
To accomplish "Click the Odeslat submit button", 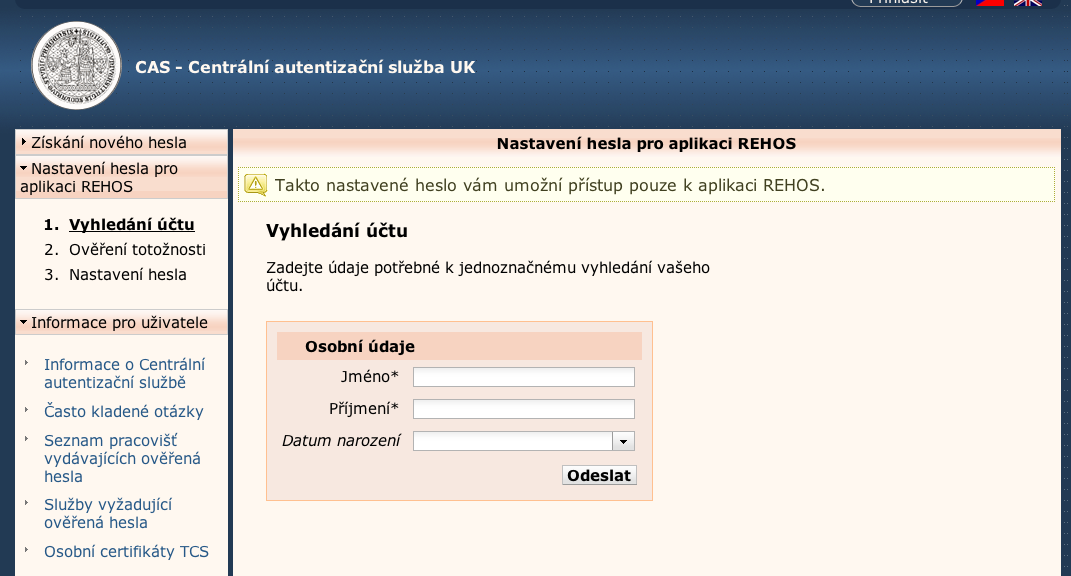I will 599,476.
